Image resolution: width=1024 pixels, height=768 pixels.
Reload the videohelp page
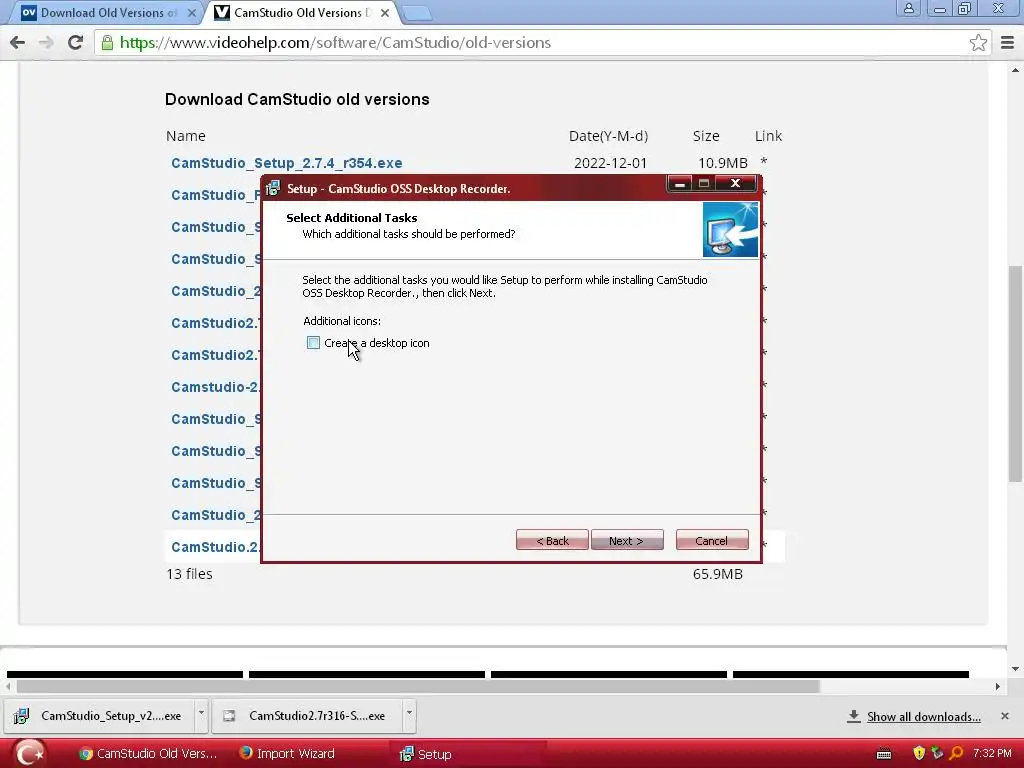click(75, 42)
